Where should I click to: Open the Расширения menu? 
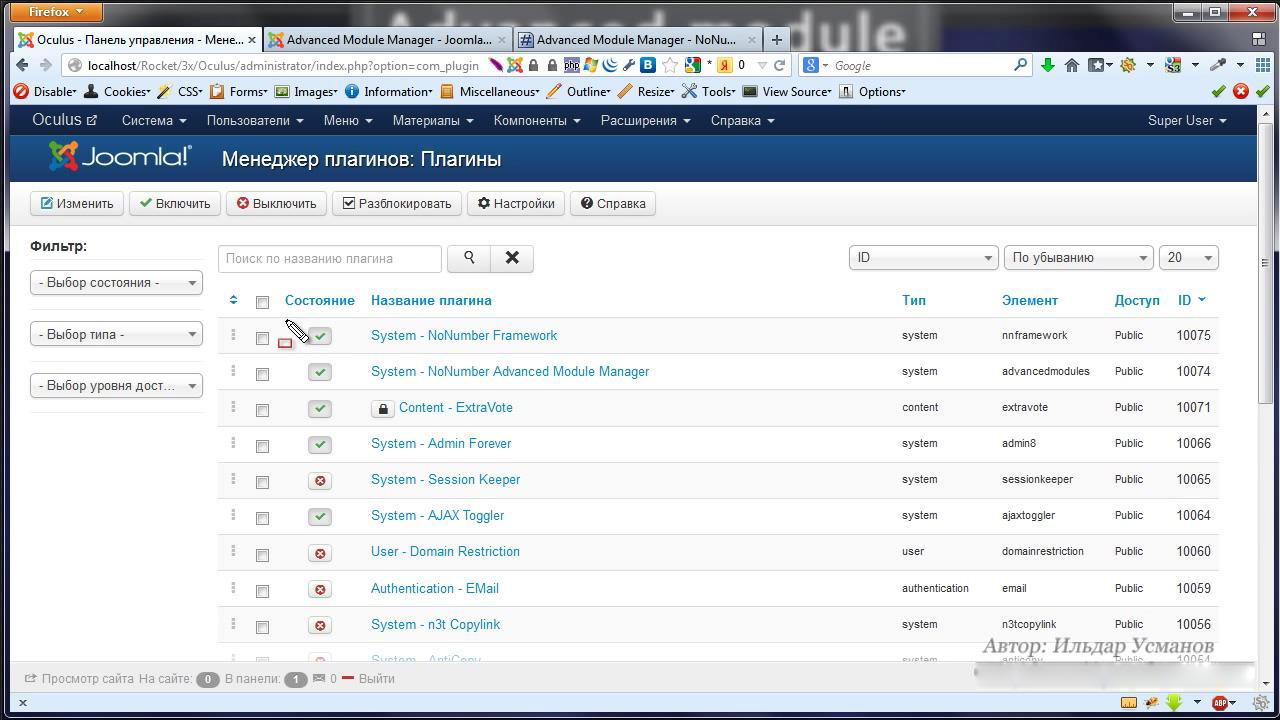[646, 120]
